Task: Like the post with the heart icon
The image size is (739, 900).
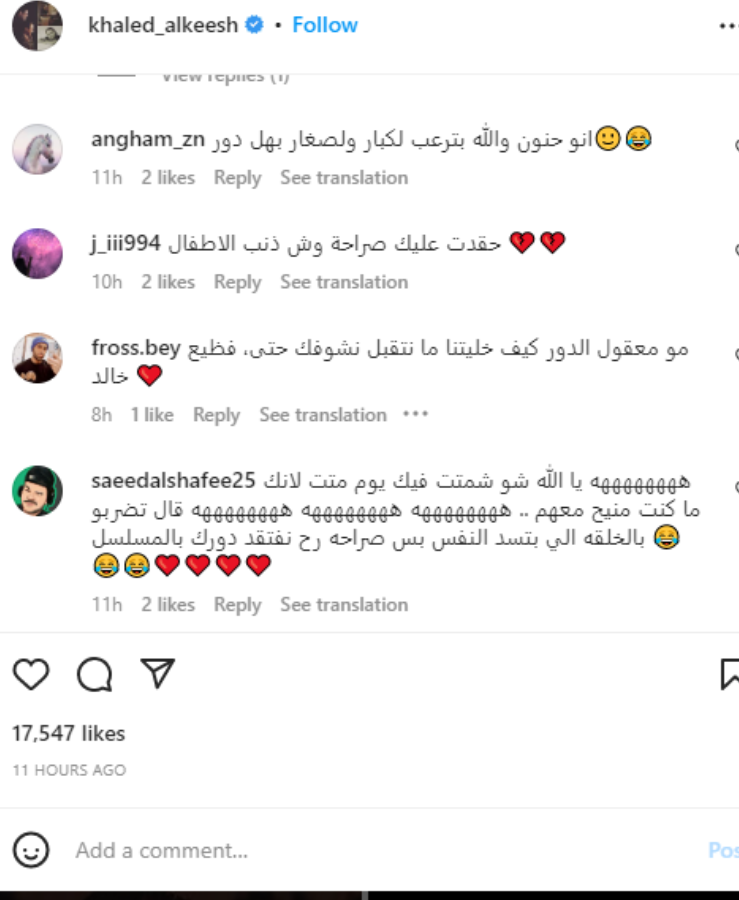Action: click(31, 674)
